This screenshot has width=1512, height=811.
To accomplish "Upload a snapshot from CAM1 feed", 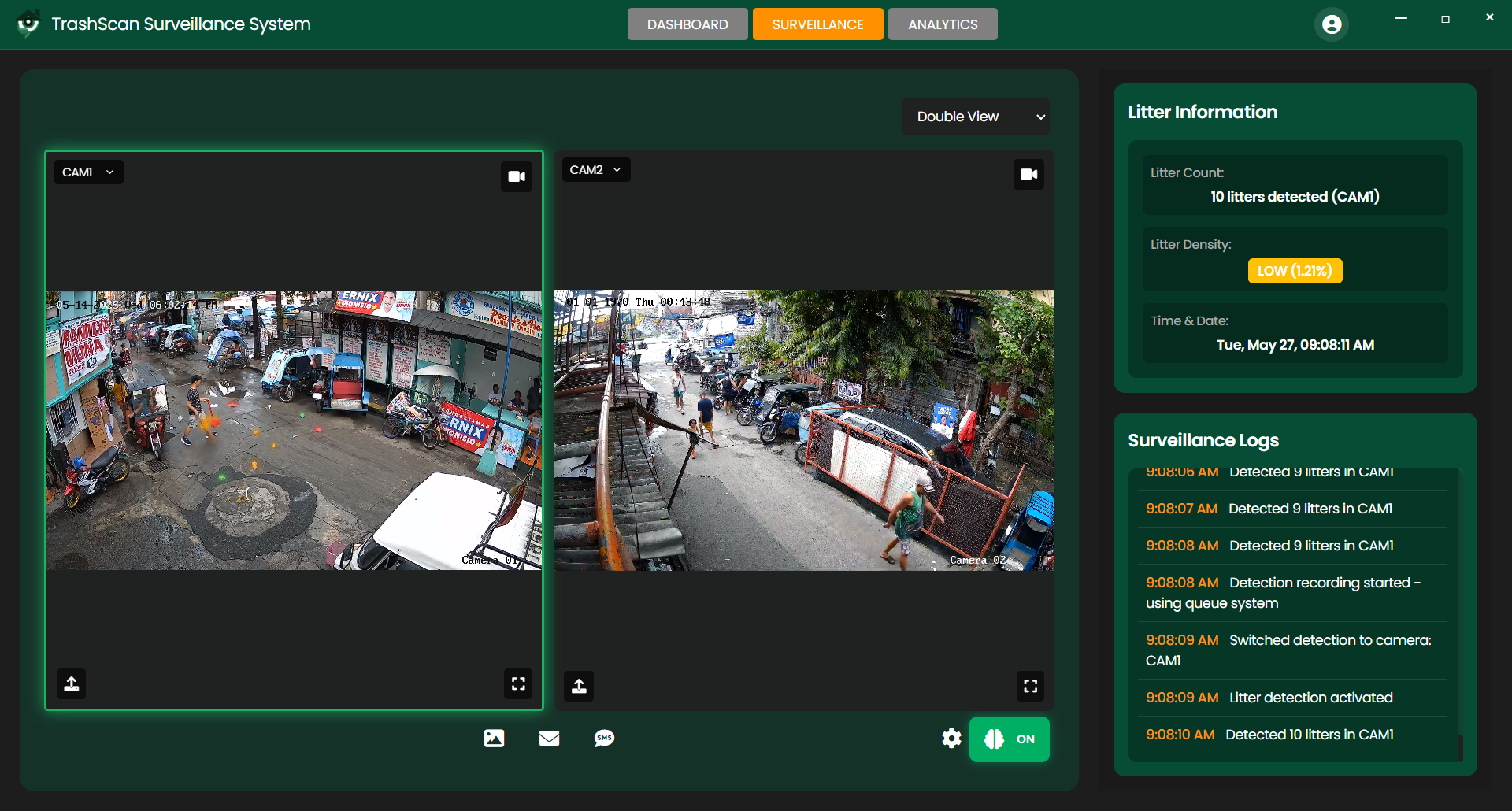I will (71, 683).
